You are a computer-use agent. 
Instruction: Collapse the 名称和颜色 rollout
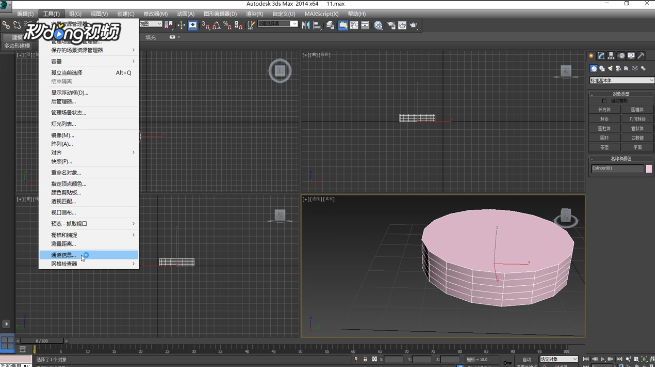pos(621,159)
